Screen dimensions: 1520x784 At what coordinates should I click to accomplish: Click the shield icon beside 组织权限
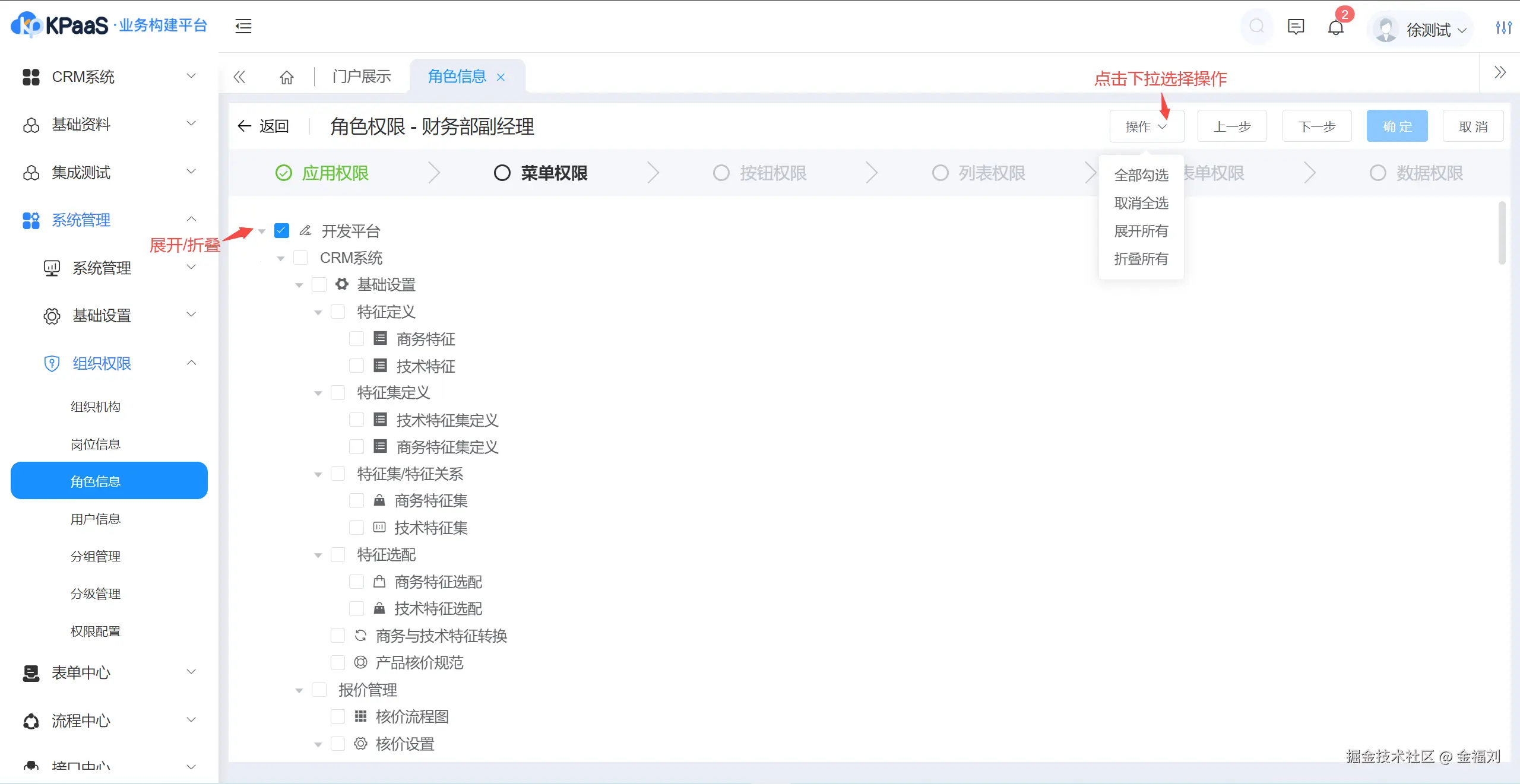point(52,364)
